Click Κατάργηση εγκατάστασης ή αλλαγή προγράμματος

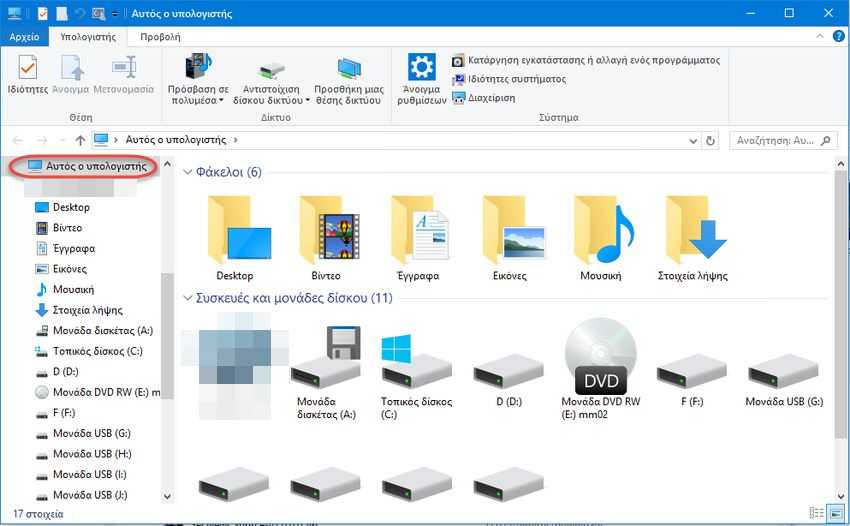point(586,60)
